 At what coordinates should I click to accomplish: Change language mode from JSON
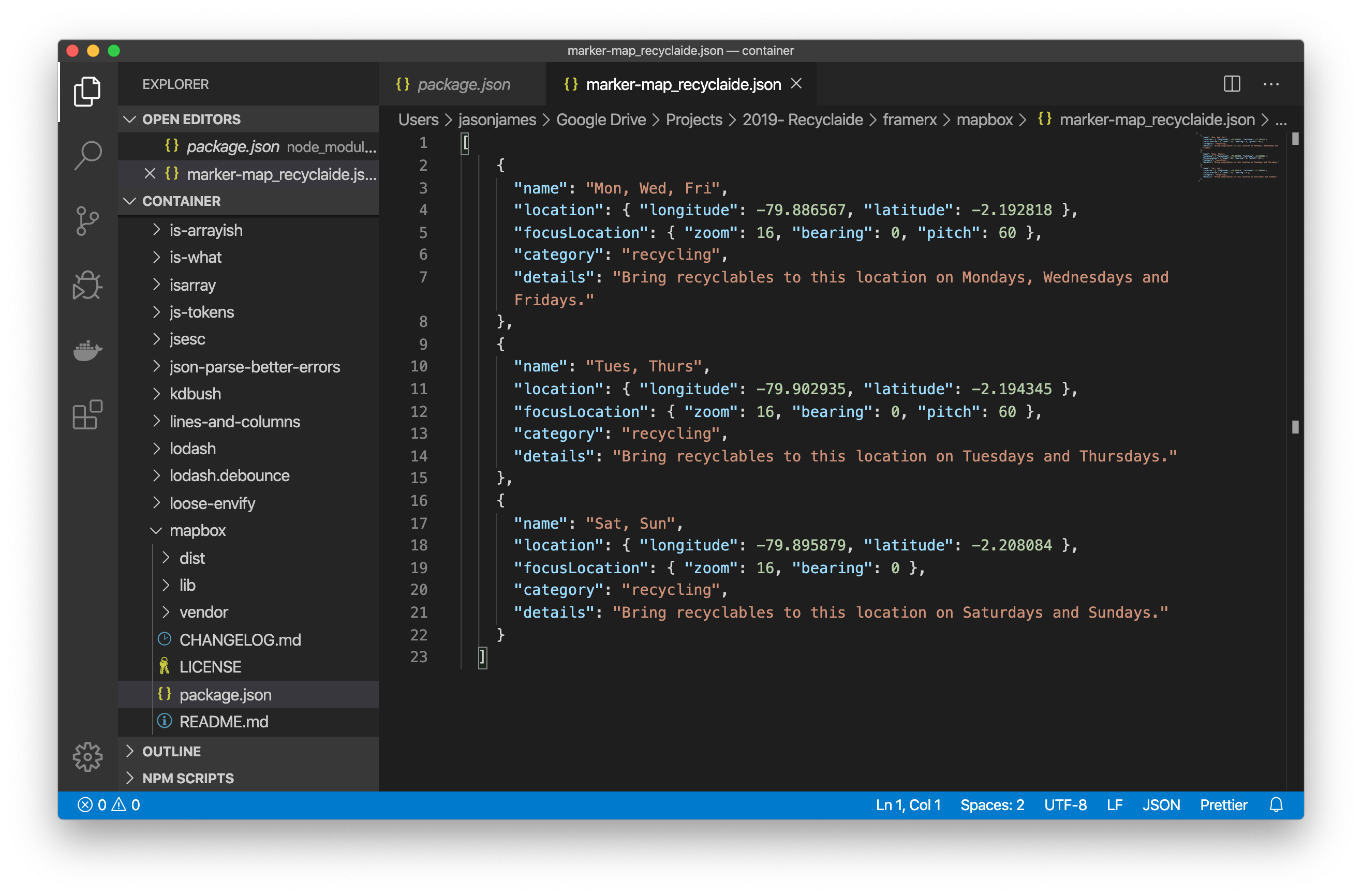point(1161,805)
